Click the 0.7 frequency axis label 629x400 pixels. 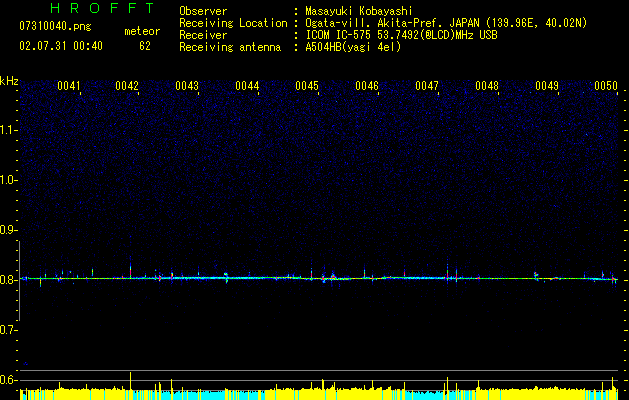pyautogui.click(x=7, y=330)
